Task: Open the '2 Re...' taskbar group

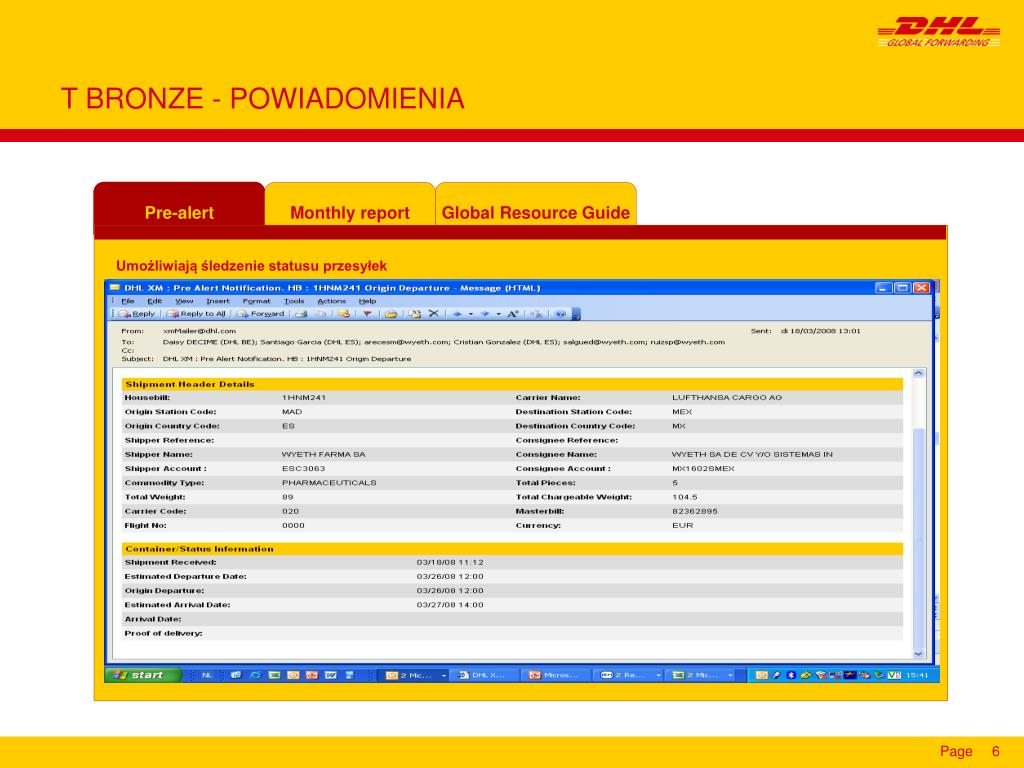Action: click(630, 675)
